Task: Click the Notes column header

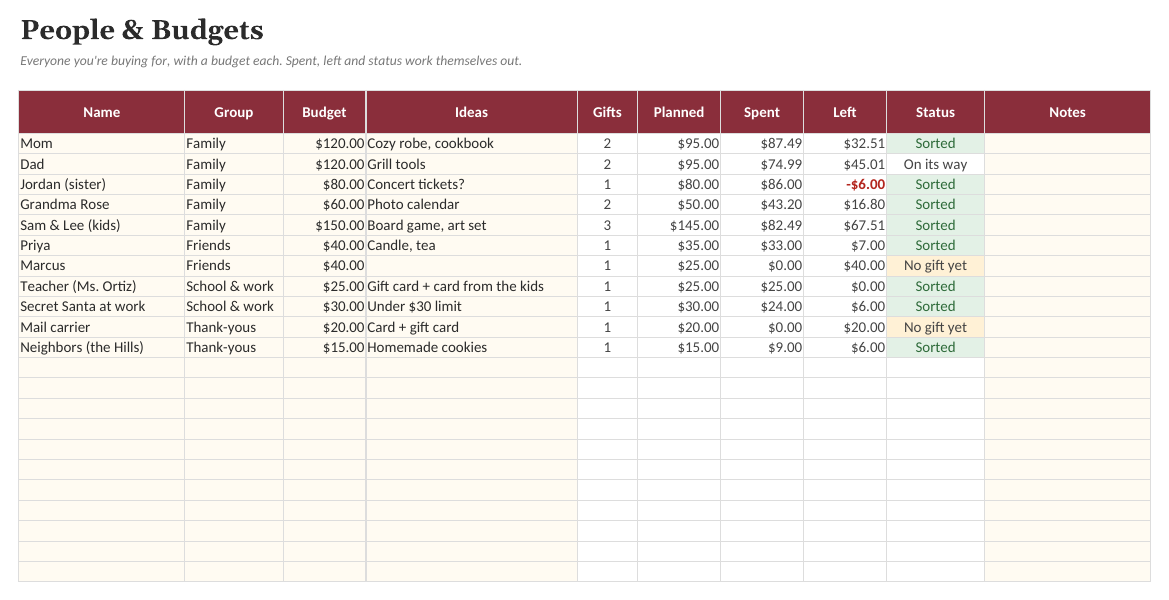Action: click(1067, 112)
